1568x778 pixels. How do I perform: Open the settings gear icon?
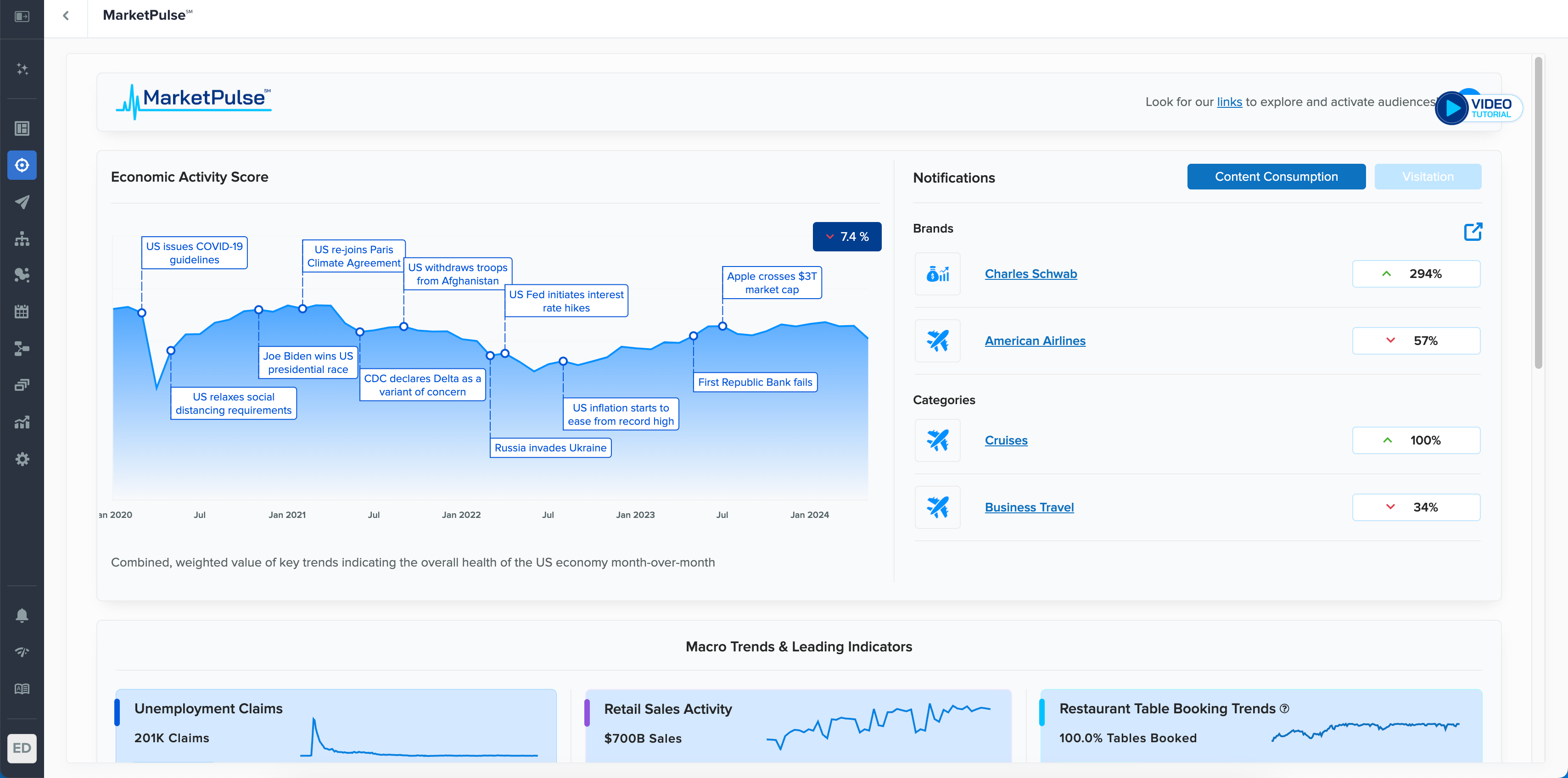point(22,459)
